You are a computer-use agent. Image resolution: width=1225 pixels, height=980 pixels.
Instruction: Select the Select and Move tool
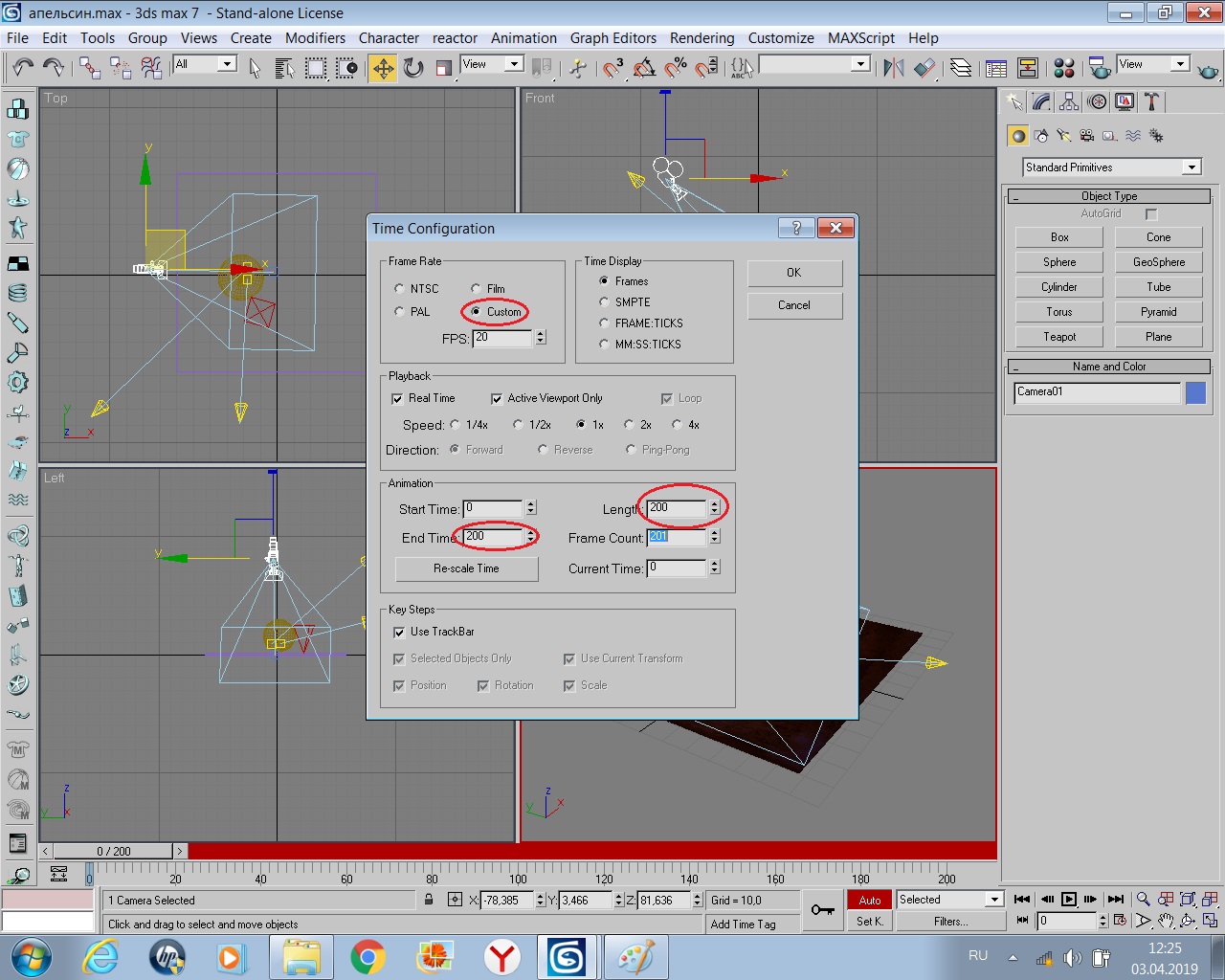point(383,68)
